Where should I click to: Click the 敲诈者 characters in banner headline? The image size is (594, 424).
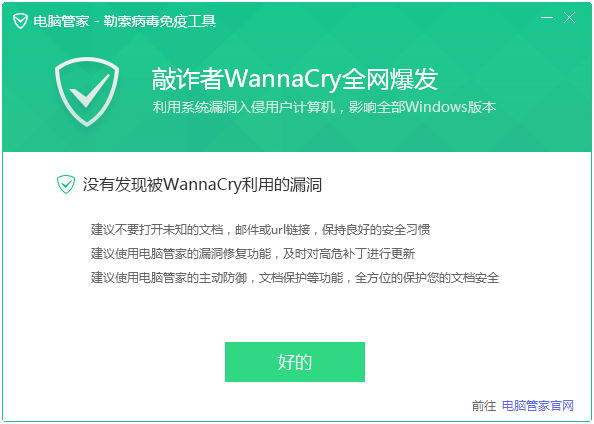click(x=187, y=79)
